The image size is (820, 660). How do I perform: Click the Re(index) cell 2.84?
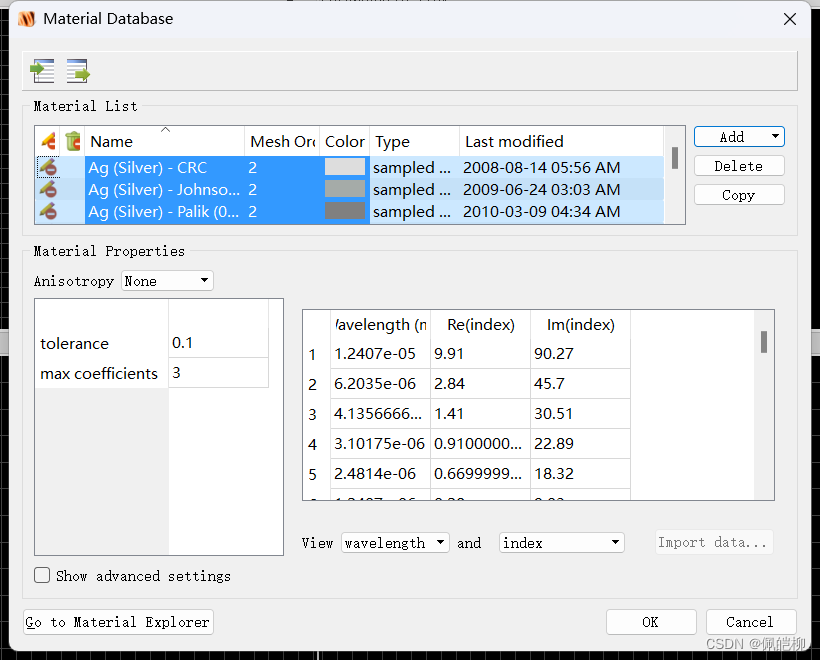[x=481, y=384]
